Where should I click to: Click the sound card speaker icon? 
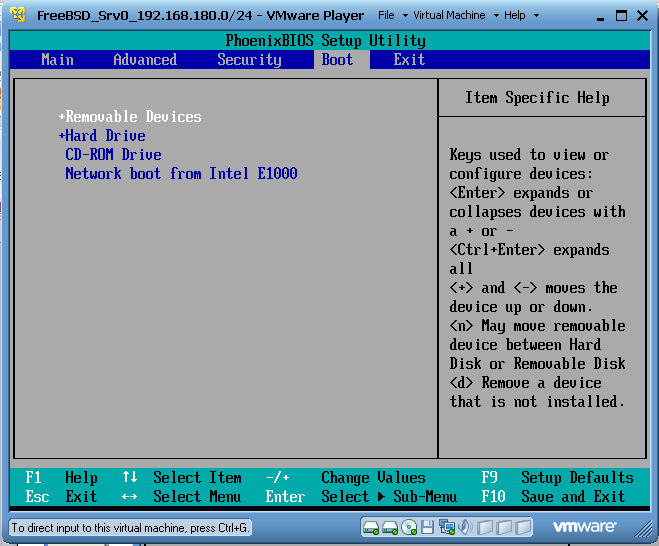pyautogui.click(x=465, y=527)
